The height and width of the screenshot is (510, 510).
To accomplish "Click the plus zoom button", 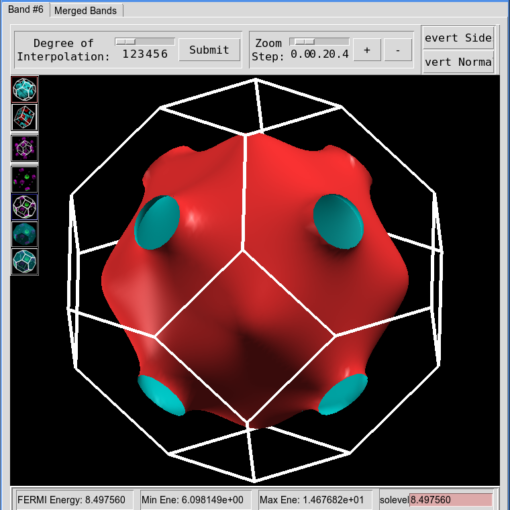I will pyautogui.click(x=367, y=50).
